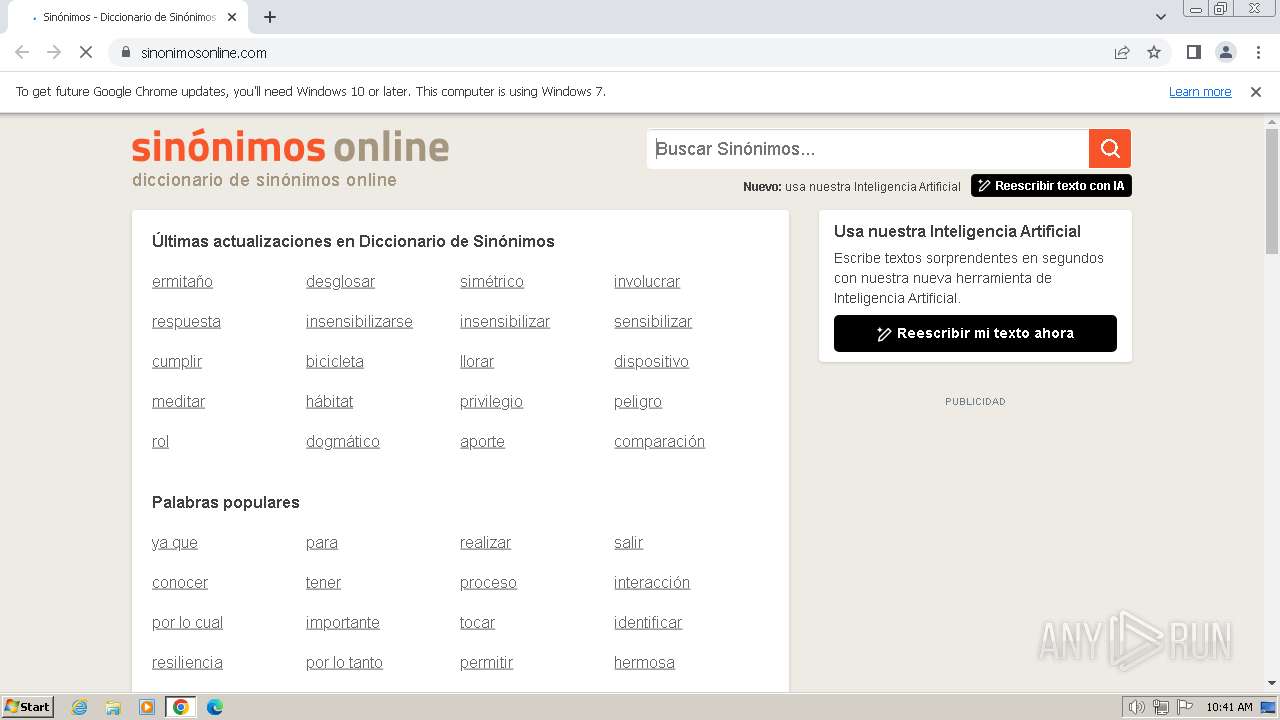Image resolution: width=1280 pixels, height=720 pixels.
Task: Open synonym link ermitaño
Action: [182, 282]
